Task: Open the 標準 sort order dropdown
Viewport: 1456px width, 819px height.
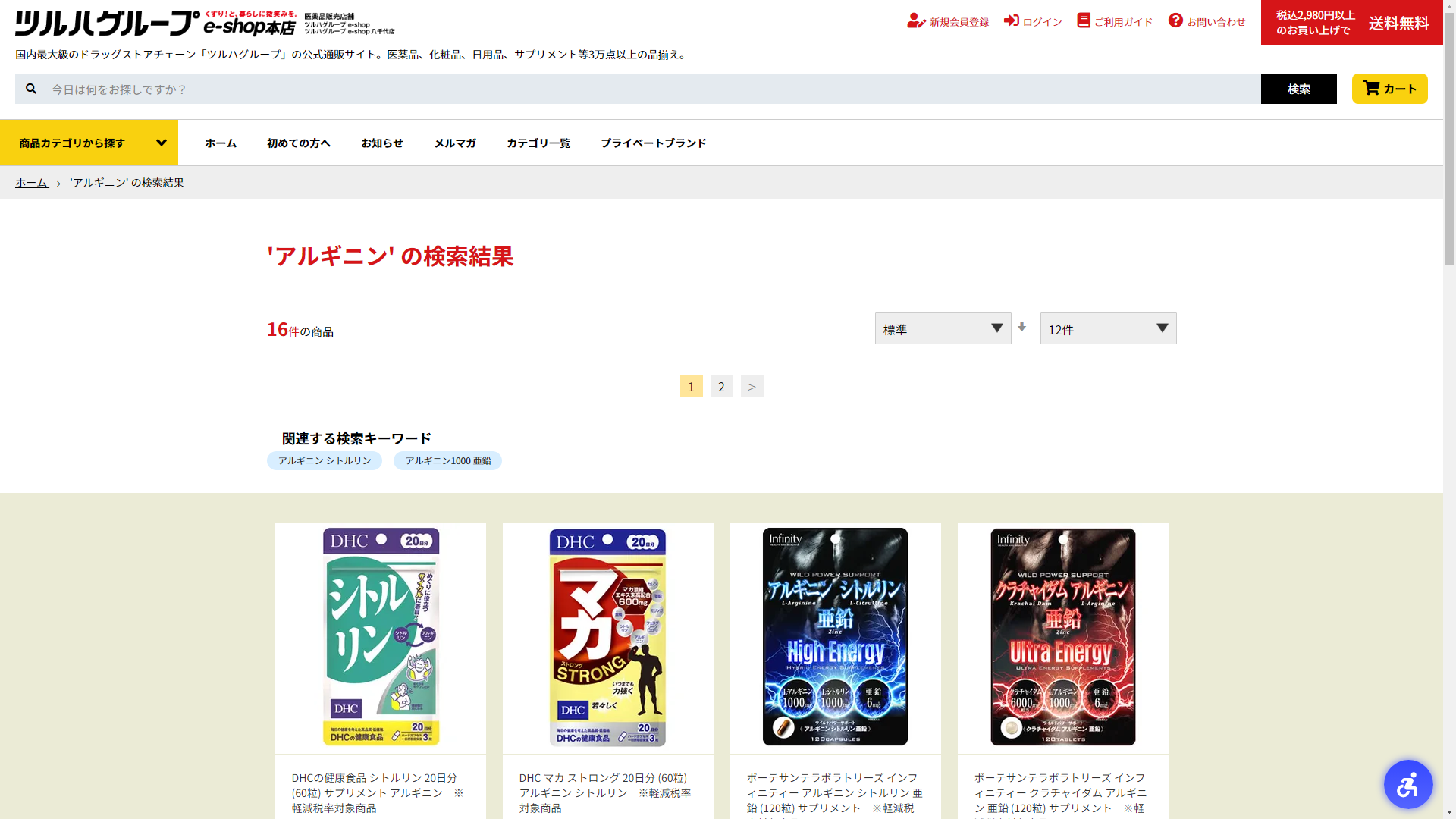Action: [943, 328]
